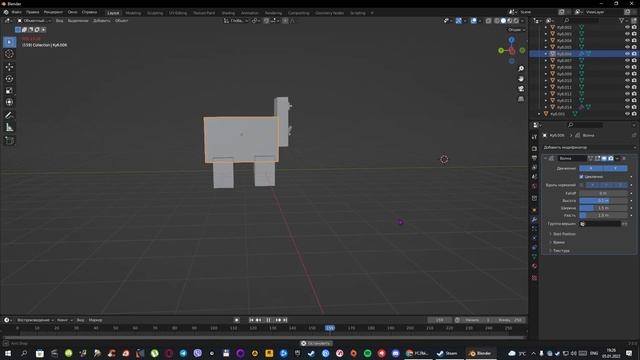Select the Transform tool
Viewport: 640px width, 360px height.
(9, 102)
